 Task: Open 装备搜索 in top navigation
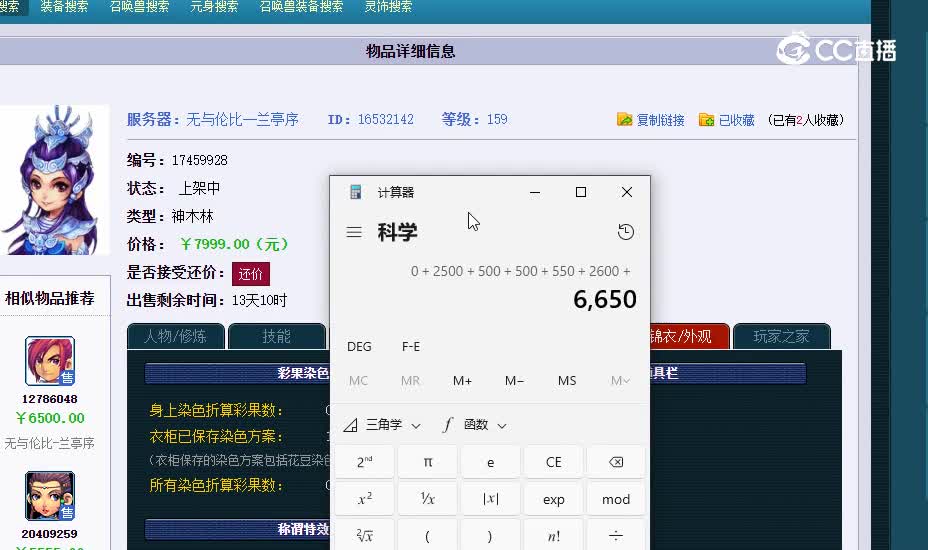point(64,7)
